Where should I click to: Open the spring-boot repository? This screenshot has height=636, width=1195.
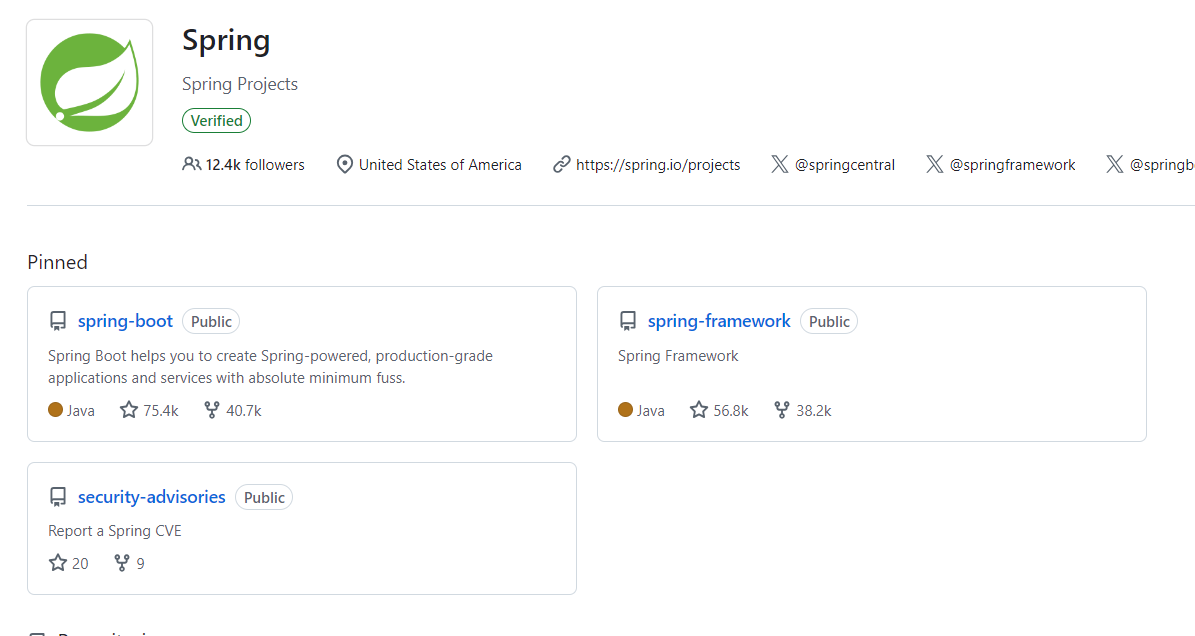(x=125, y=321)
